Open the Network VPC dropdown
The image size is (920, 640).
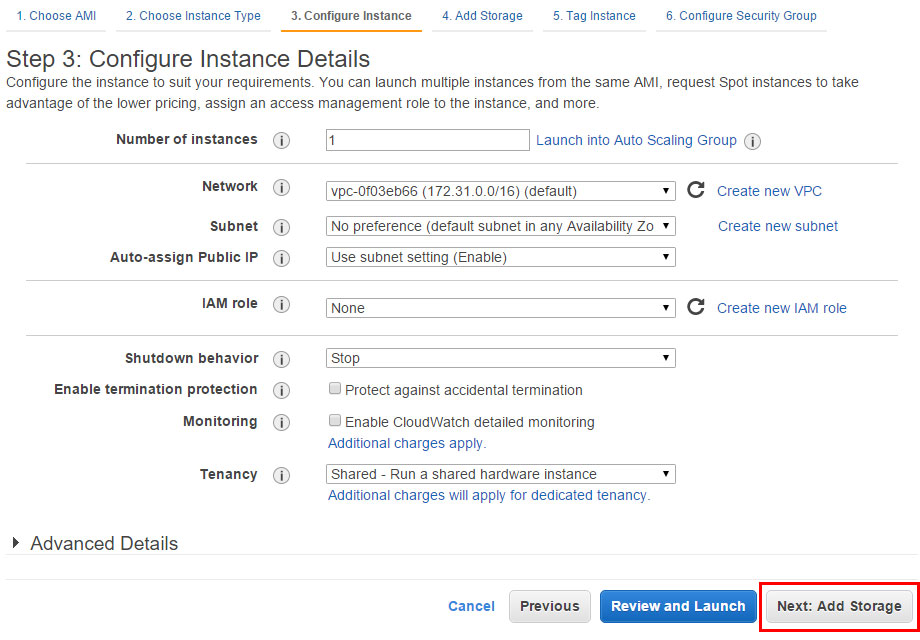point(500,191)
